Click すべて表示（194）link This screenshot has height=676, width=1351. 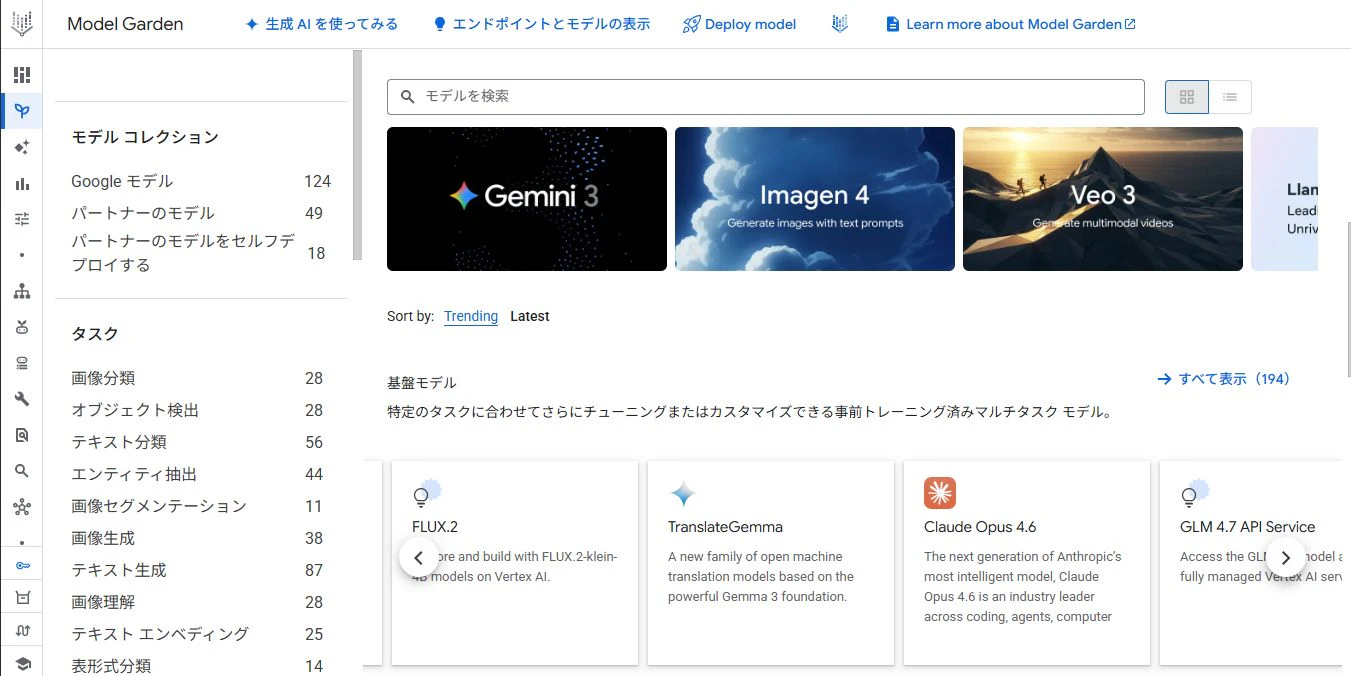point(1223,379)
